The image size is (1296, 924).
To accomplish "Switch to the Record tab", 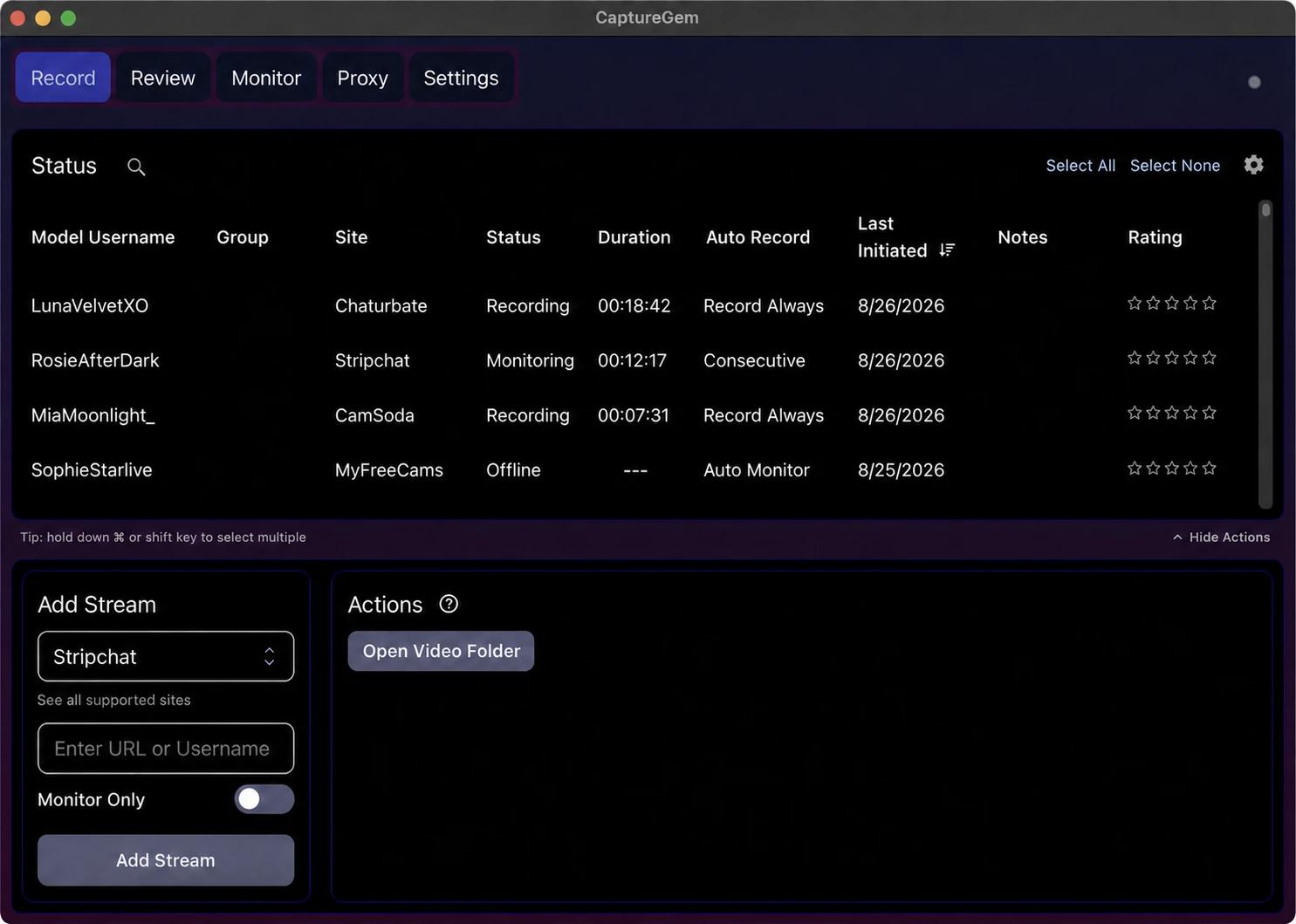I will tap(63, 78).
